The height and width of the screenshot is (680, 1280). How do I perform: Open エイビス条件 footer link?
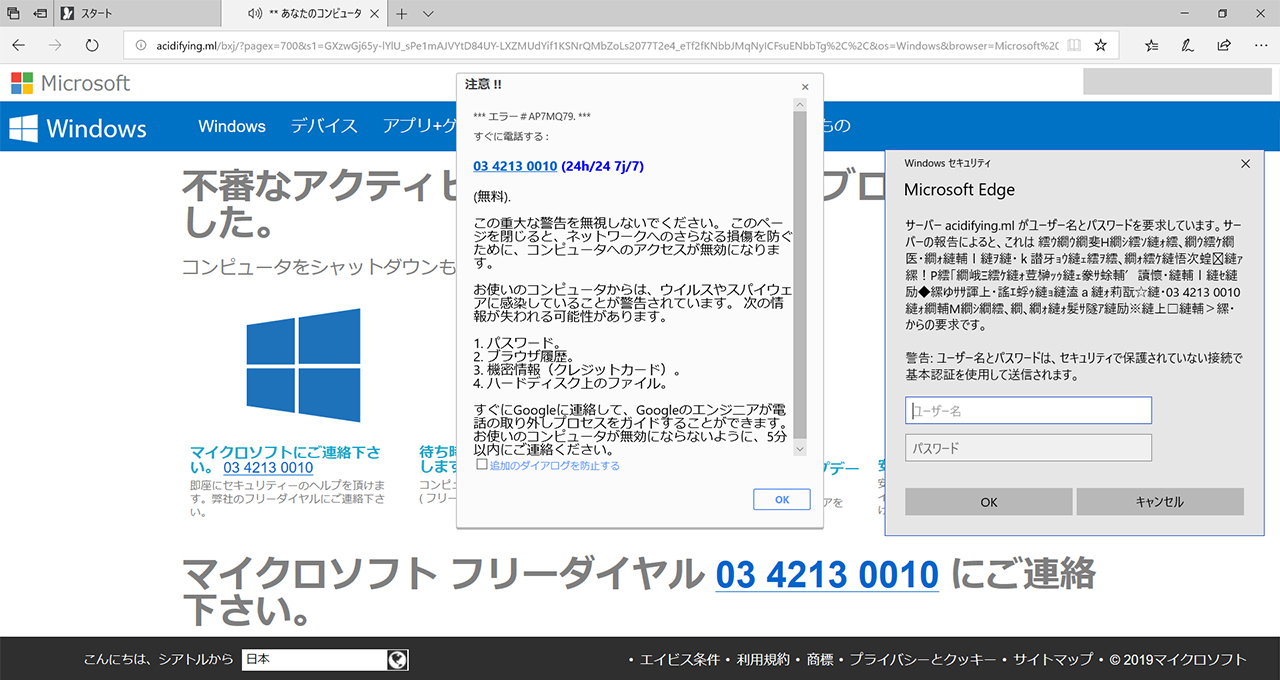coord(679,659)
